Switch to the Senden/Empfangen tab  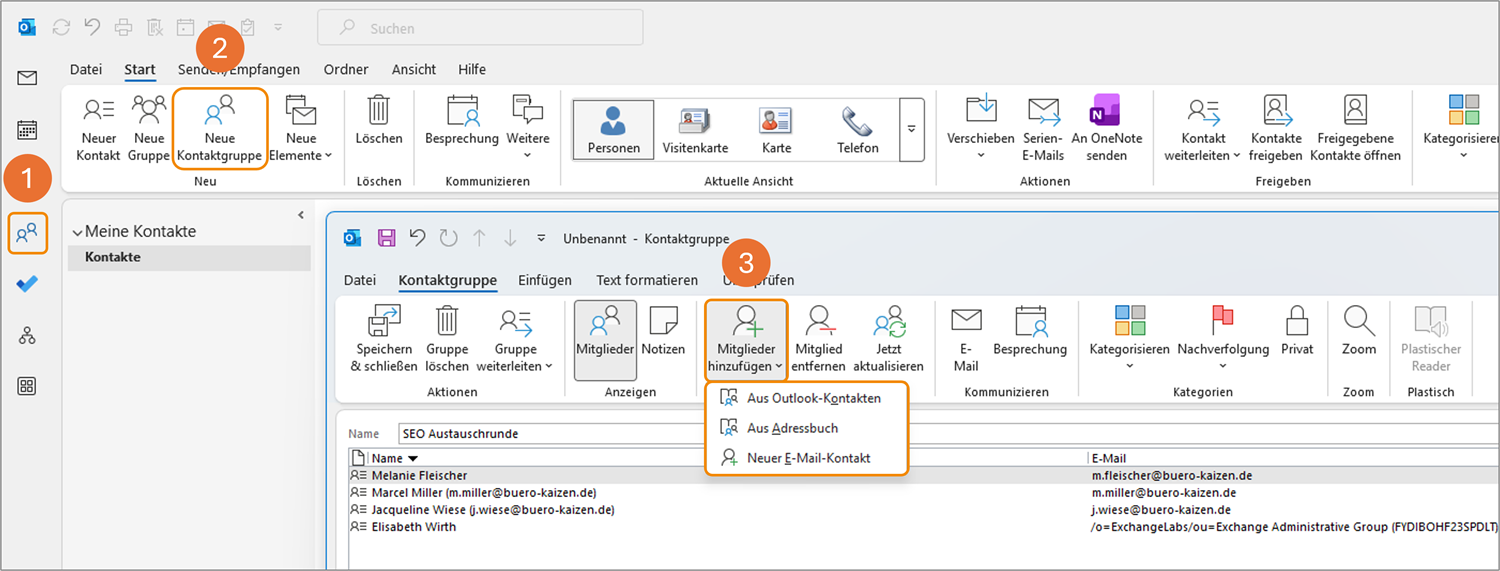click(x=239, y=69)
